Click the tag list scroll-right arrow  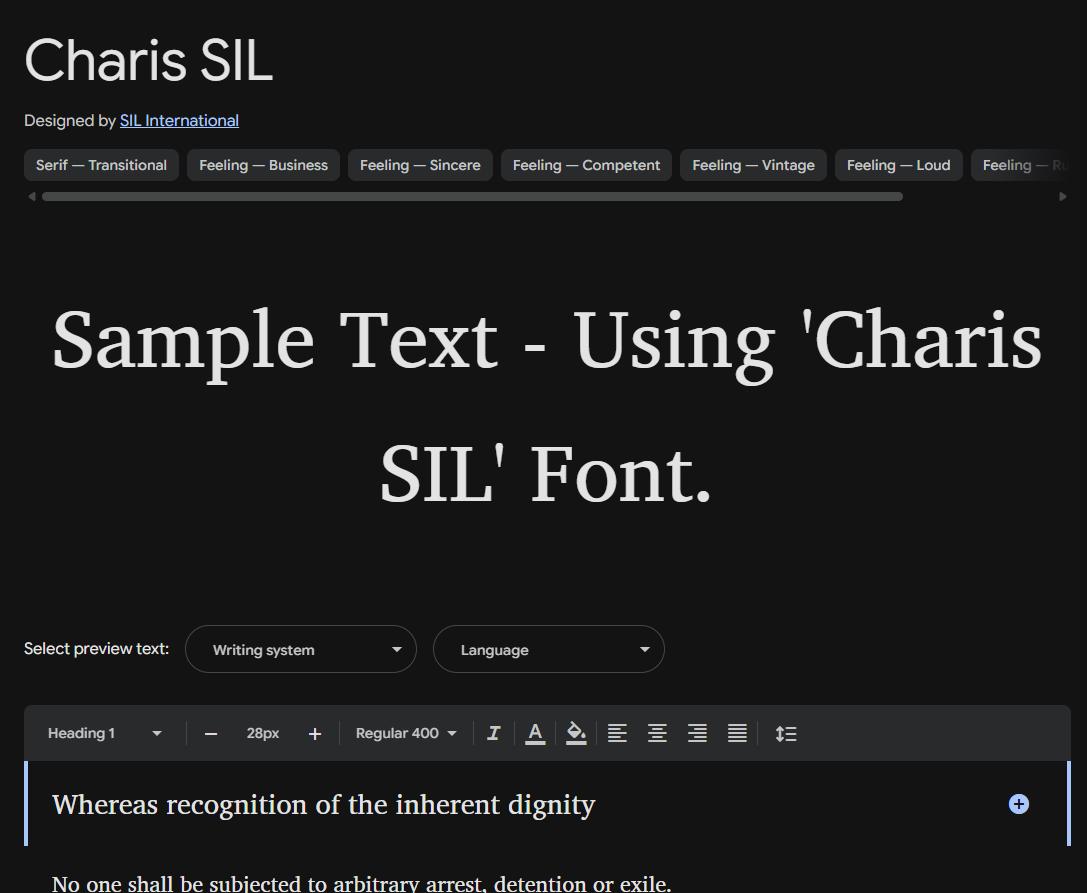(x=1063, y=197)
